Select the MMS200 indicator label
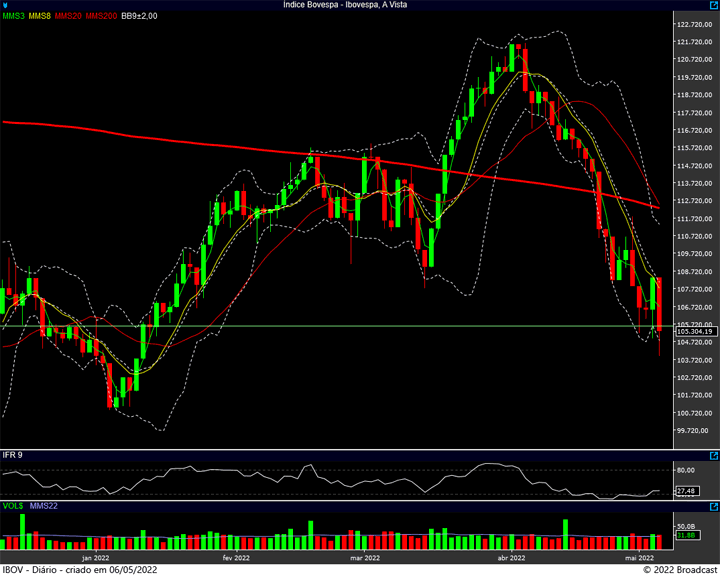Screen dimensions: 720x575 [x=101, y=16]
